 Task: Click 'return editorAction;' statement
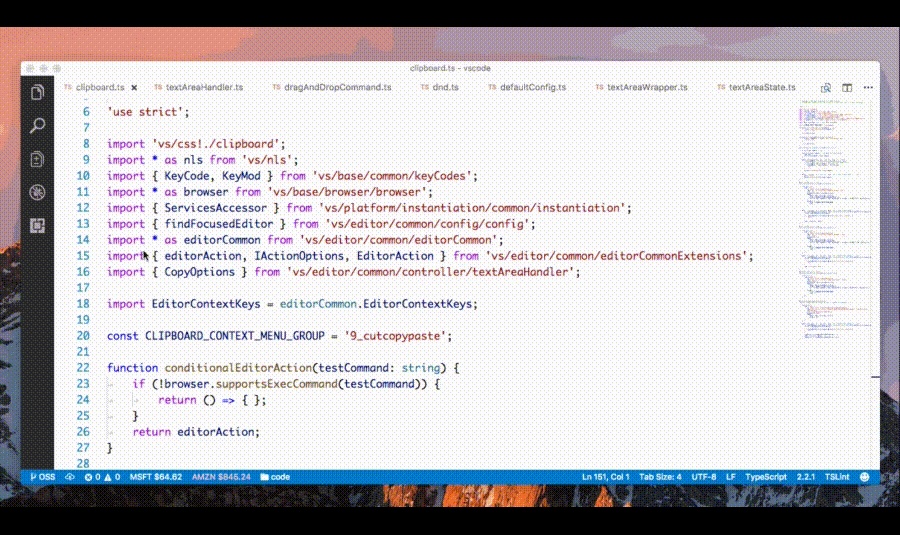(196, 432)
